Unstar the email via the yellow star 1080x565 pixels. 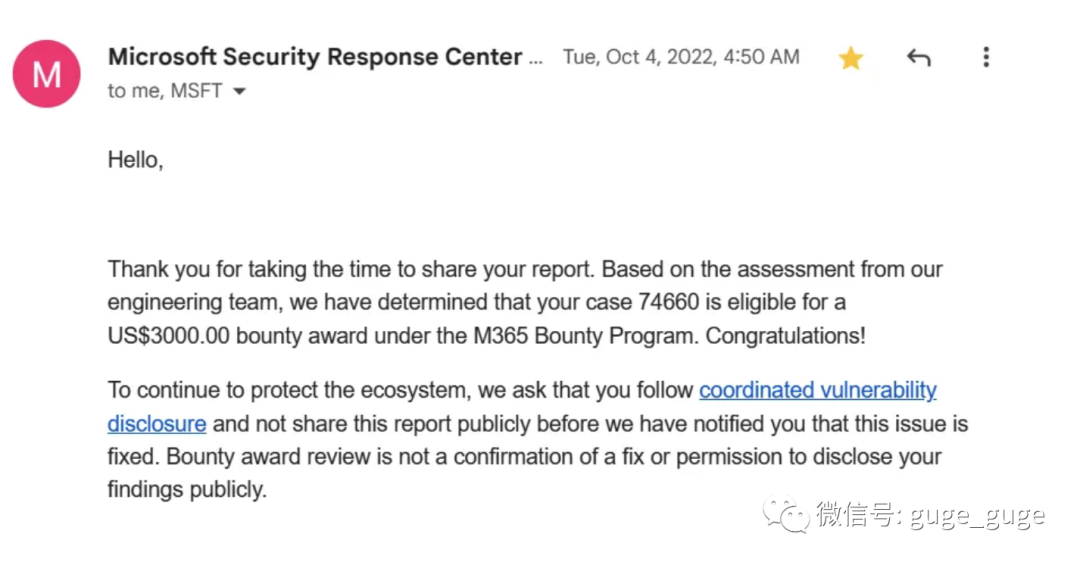851,58
